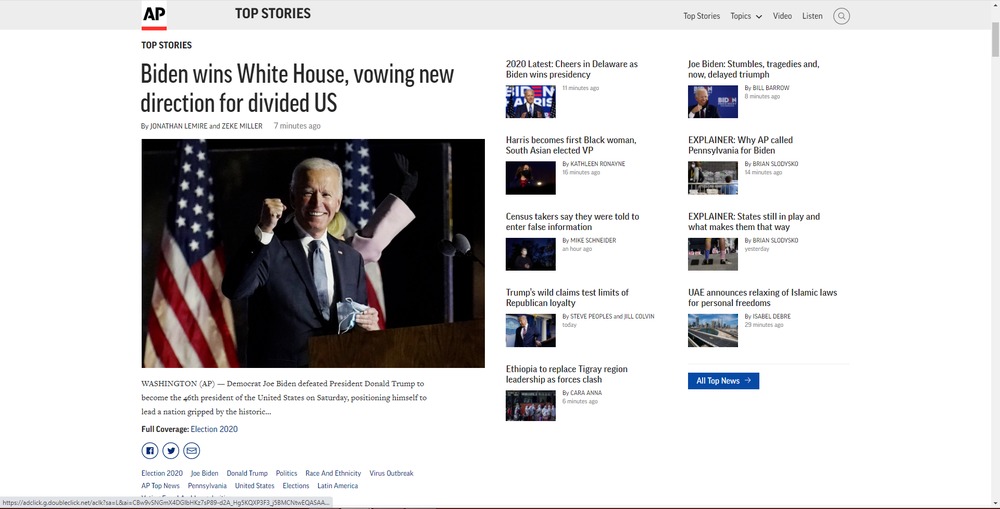The height and width of the screenshot is (509, 1000).
Task: Open thumbnail for Harris first Black woman VP
Action: [530, 177]
